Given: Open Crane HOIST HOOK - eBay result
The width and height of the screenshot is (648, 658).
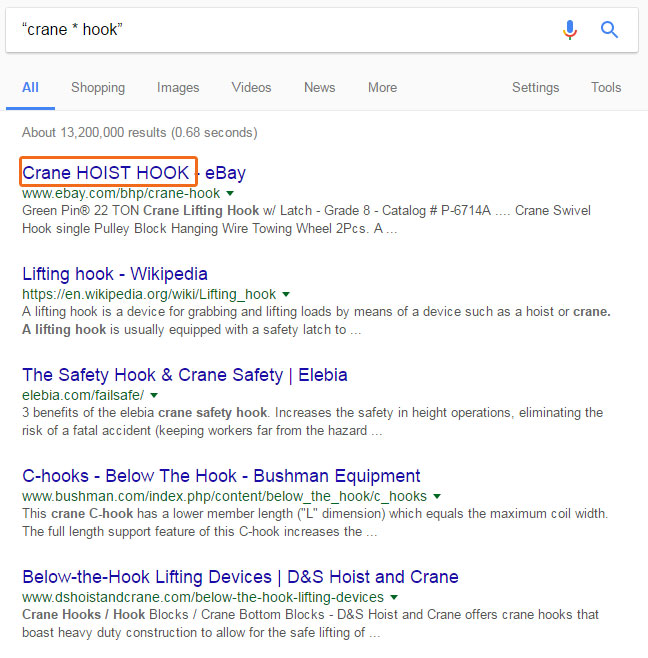Looking at the screenshot, I should click(134, 172).
